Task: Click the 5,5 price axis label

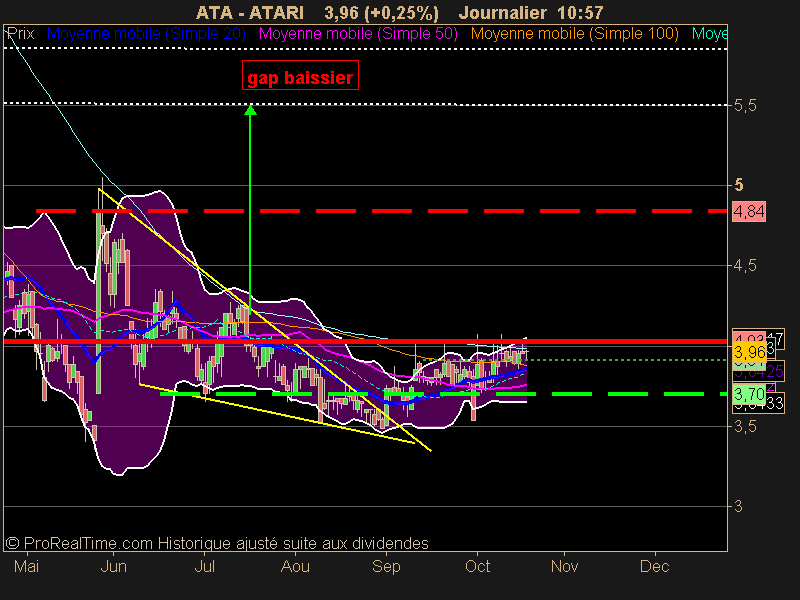Action: point(745,106)
